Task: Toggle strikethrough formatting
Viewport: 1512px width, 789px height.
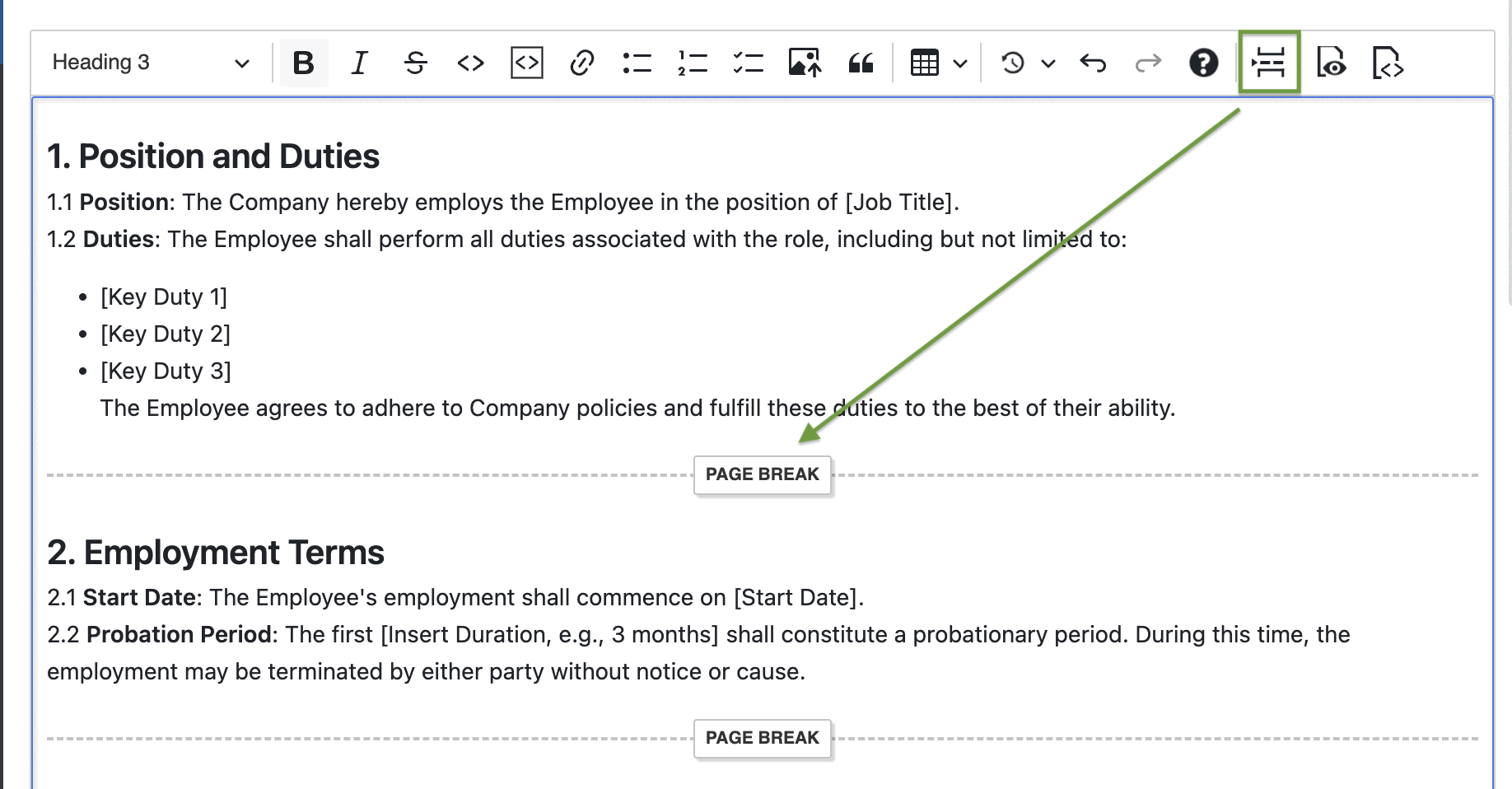Action: [415, 62]
